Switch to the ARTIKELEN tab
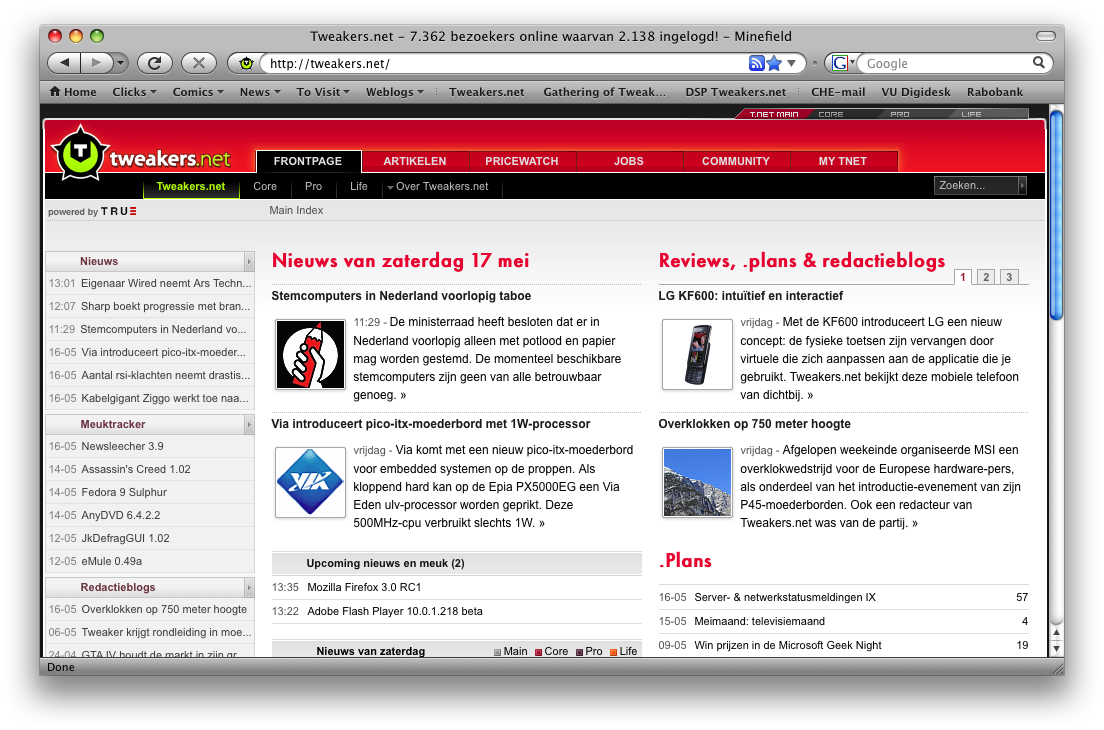The image size is (1104, 730). (x=415, y=161)
